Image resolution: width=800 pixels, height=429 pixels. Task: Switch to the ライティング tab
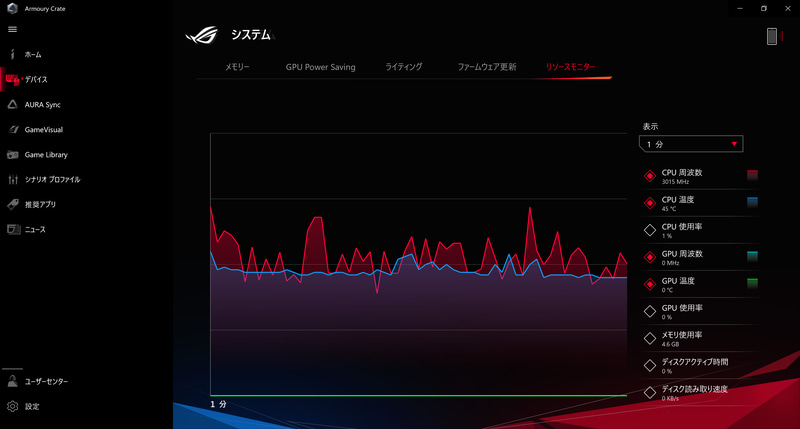coord(404,67)
